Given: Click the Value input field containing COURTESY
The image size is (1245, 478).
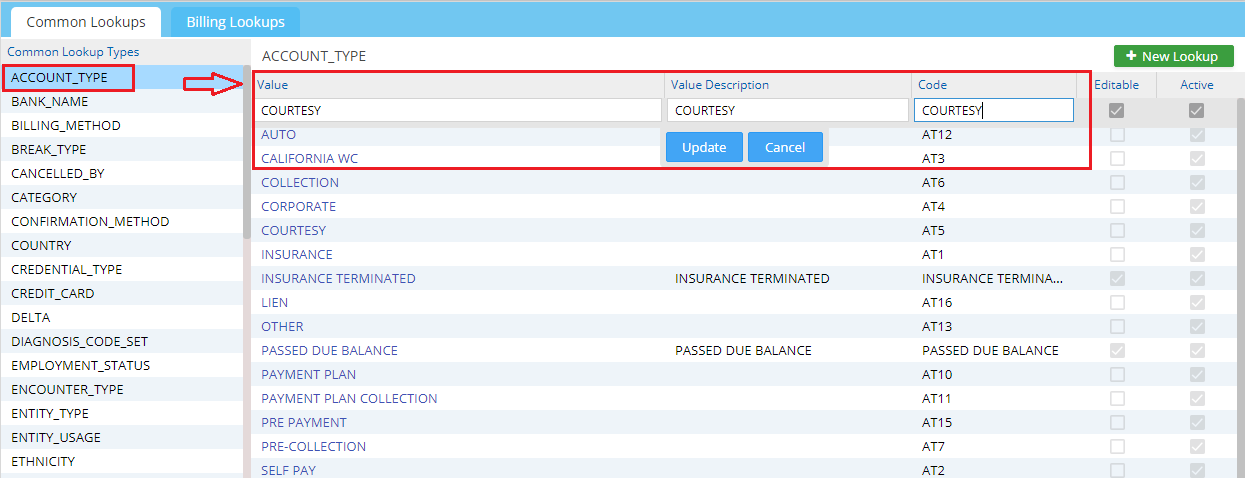Looking at the screenshot, I should pos(459,111).
